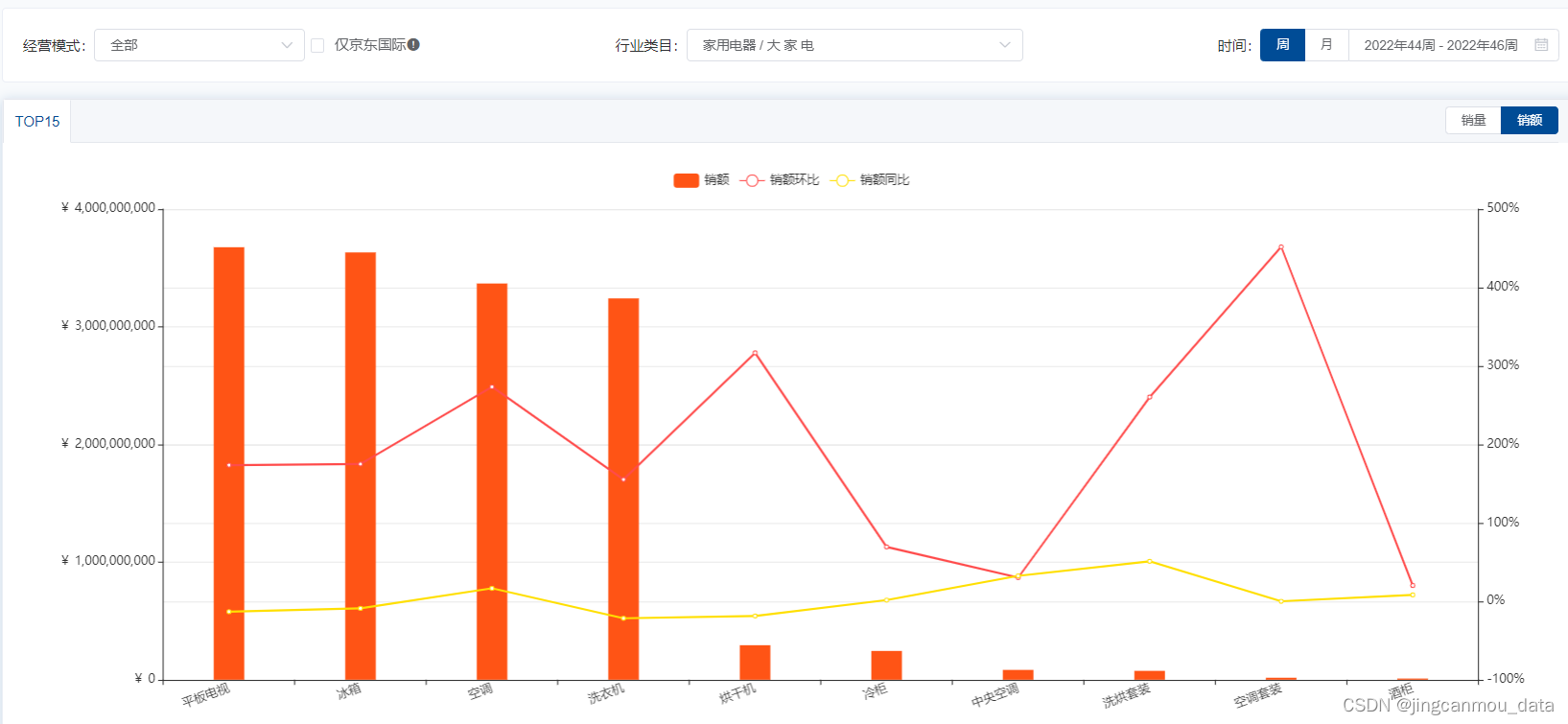The image size is (1568, 724).
Task: Click the 时间 label
Action: point(1234,46)
